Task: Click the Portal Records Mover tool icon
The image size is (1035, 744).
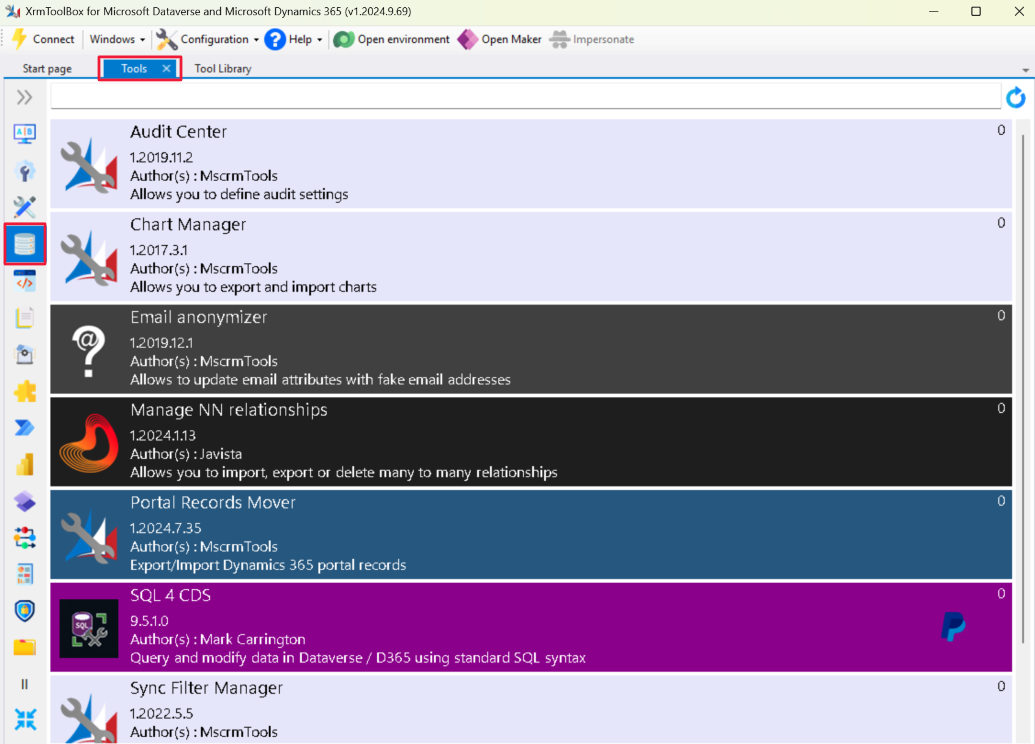Action: point(88,535)
